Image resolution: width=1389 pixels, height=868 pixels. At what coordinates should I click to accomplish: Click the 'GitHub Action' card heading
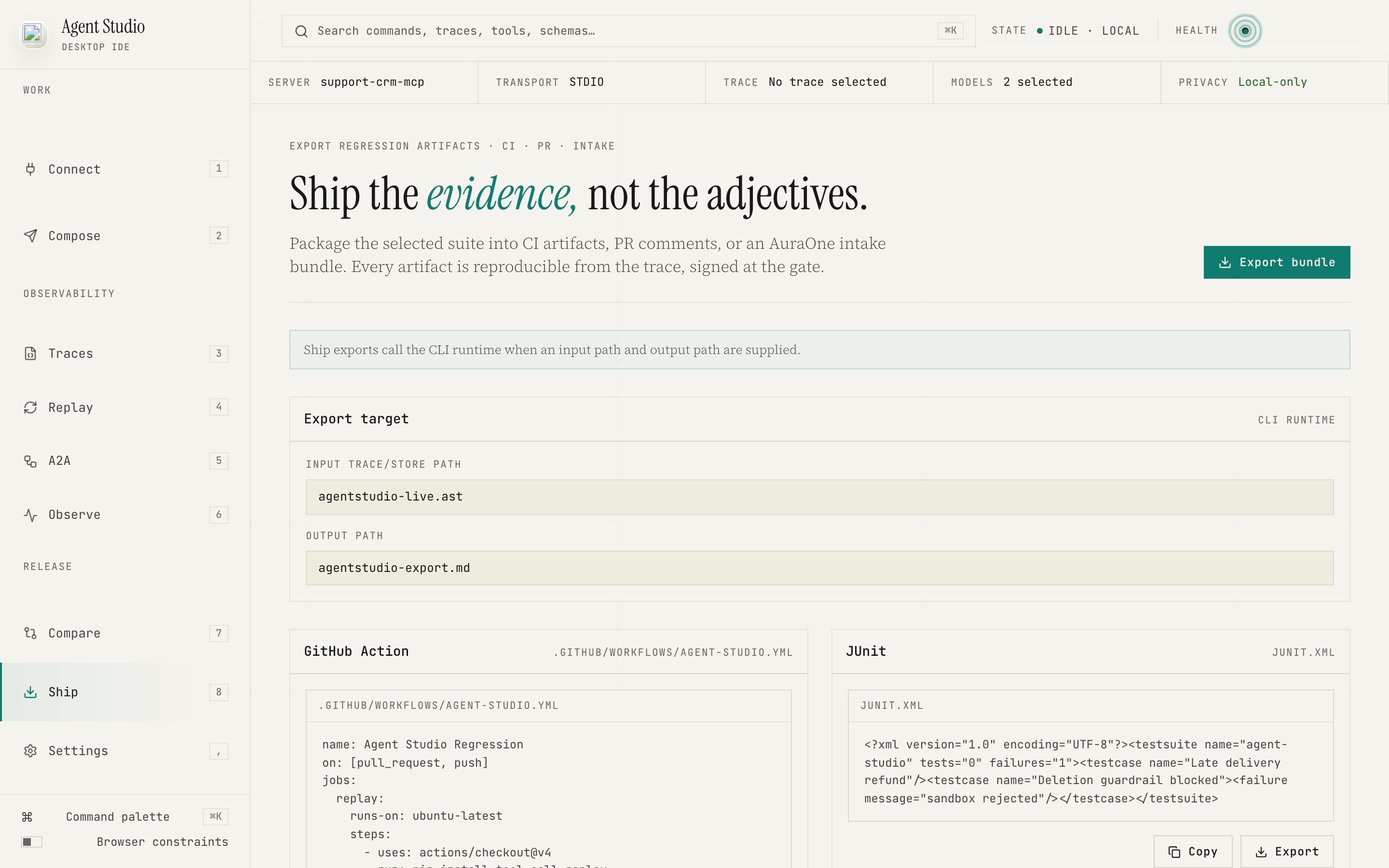coord(356,651)
